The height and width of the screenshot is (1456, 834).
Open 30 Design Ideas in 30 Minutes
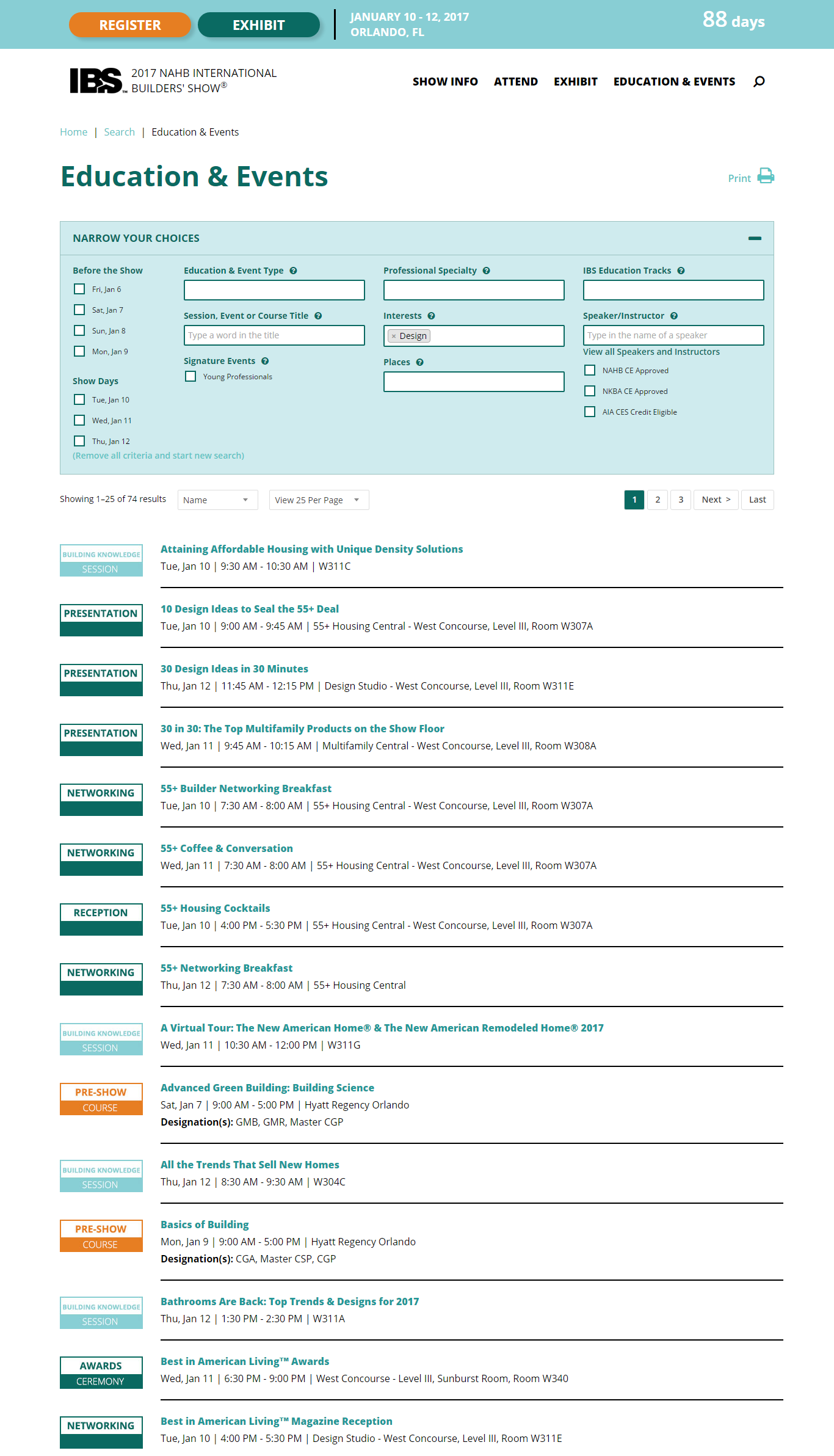pos(234,669)
